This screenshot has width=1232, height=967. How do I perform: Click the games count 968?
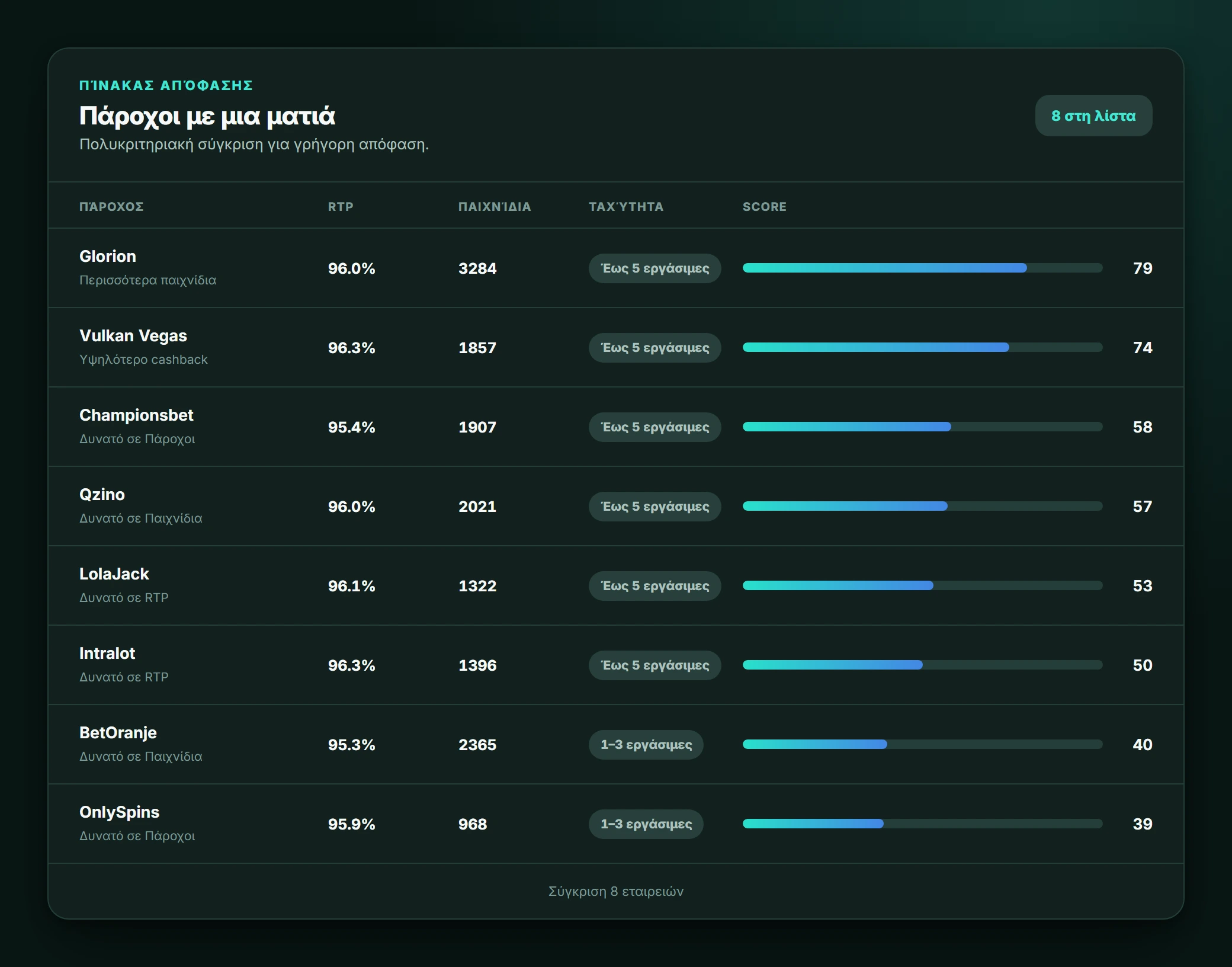tap(473, 824)
